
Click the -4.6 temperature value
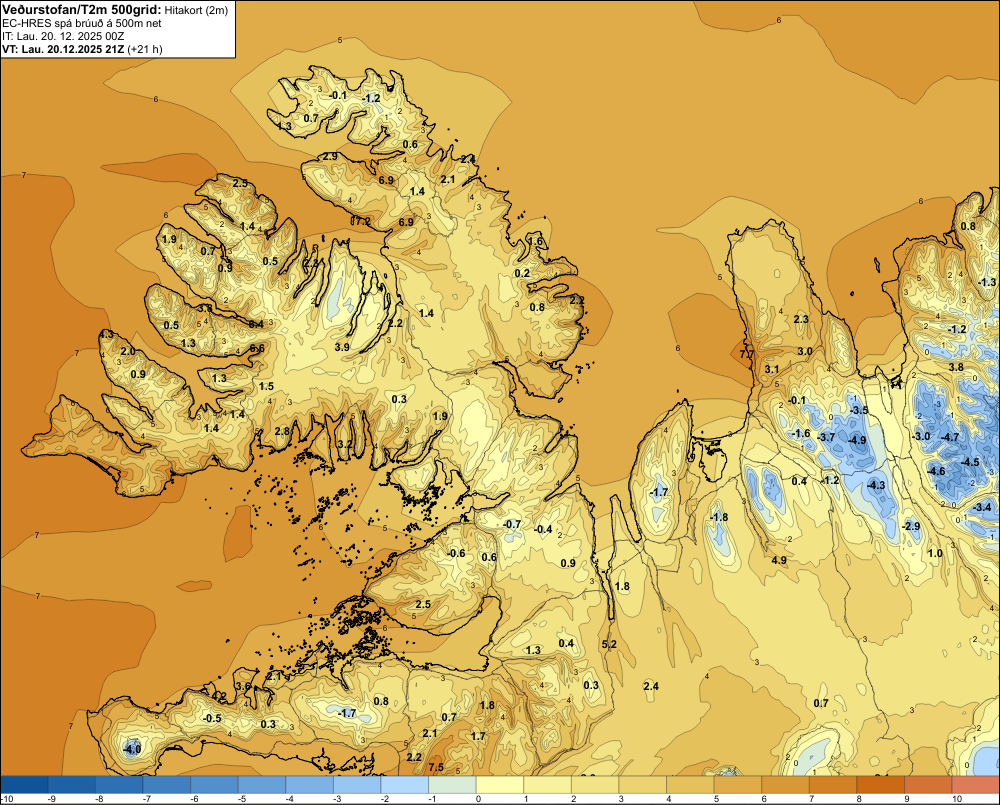click(936, 471)
